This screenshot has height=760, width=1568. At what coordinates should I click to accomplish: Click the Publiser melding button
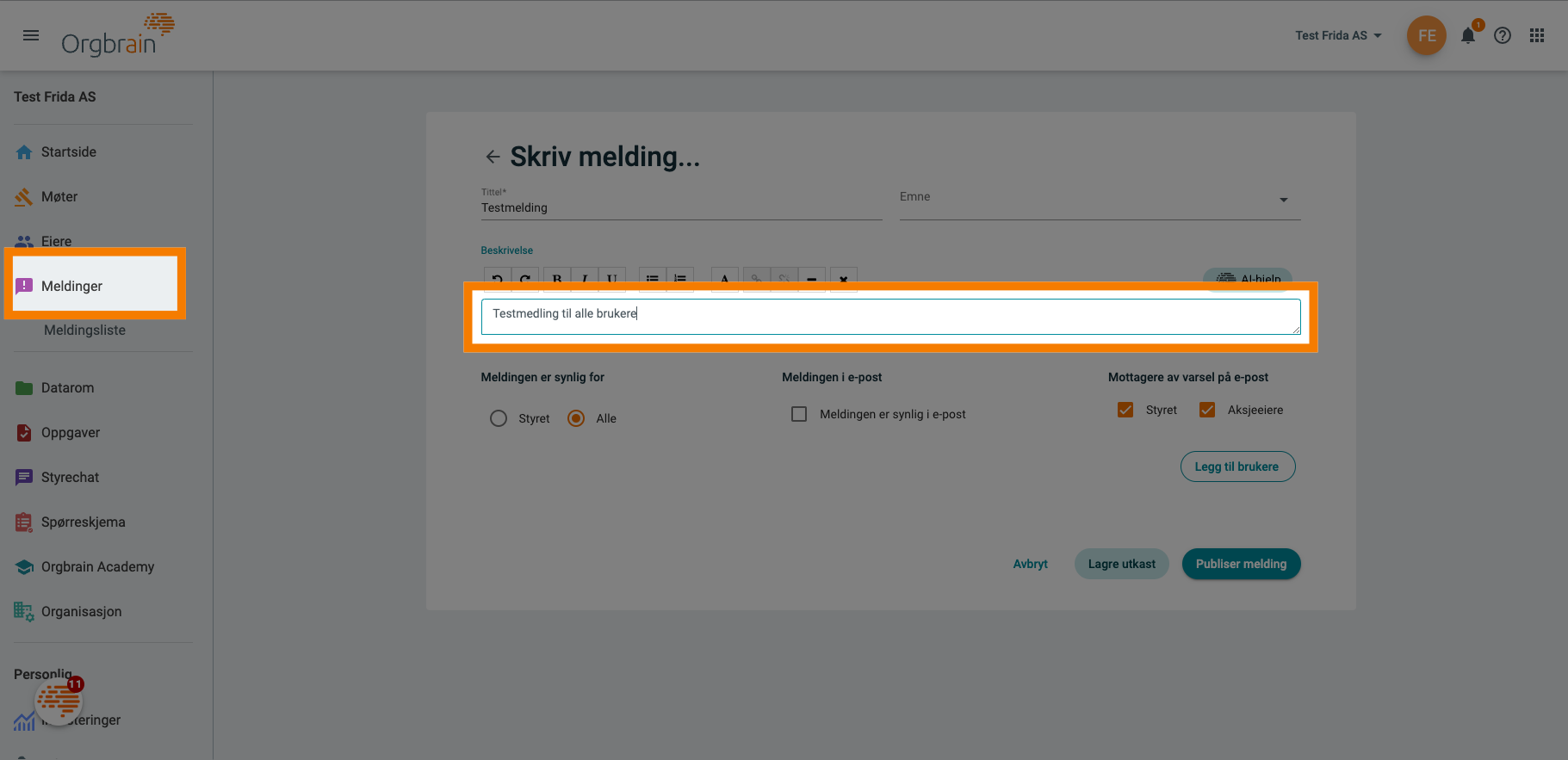tap(1241, 564)
